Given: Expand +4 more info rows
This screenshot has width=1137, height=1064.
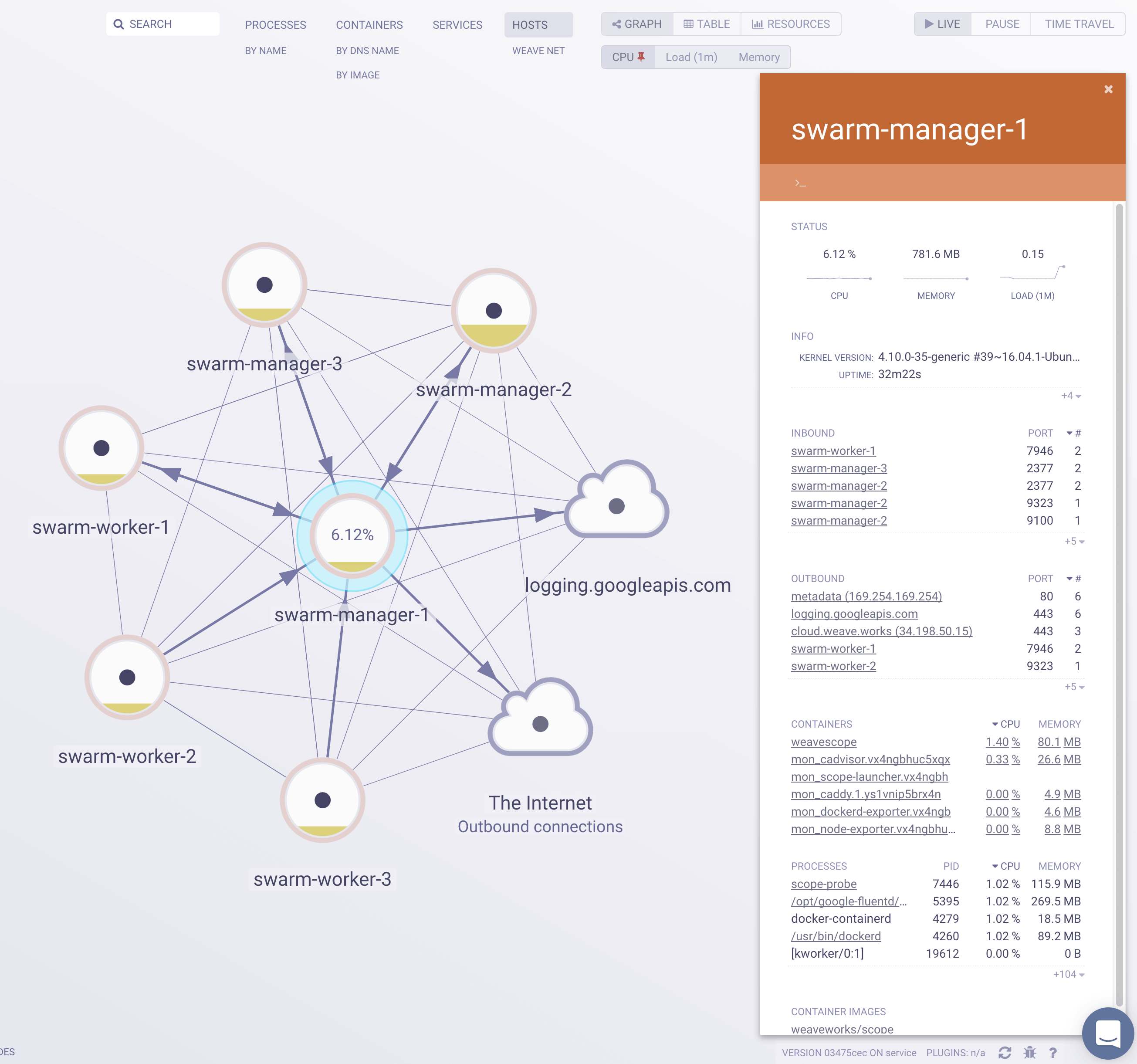Looking at the screenshot, I should tap(1071, 396).
